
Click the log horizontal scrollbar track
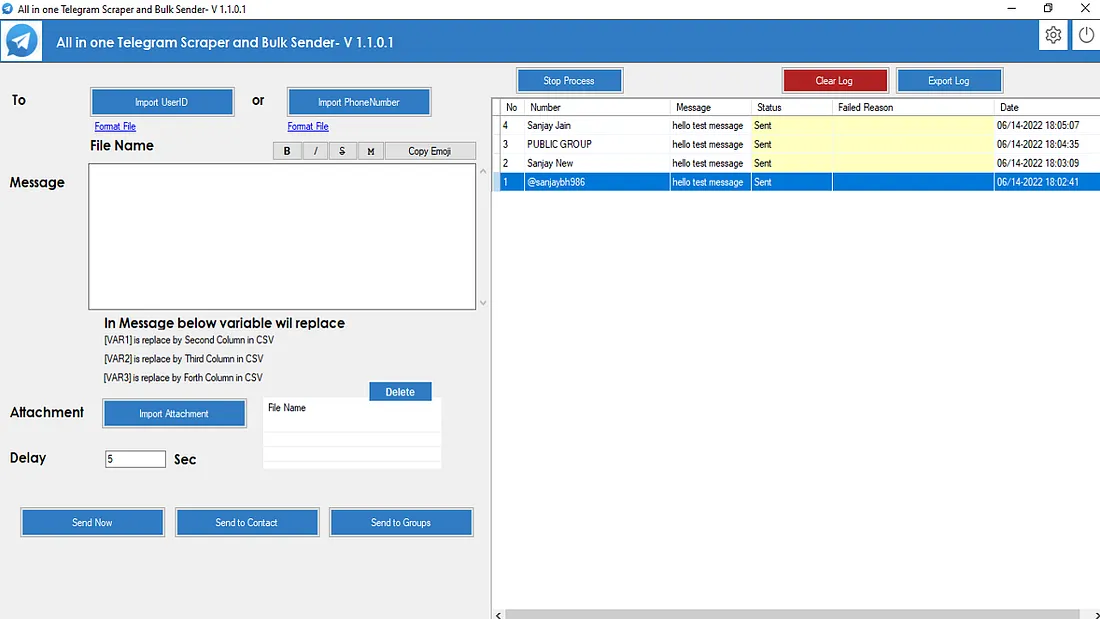(x=793, y=615)
